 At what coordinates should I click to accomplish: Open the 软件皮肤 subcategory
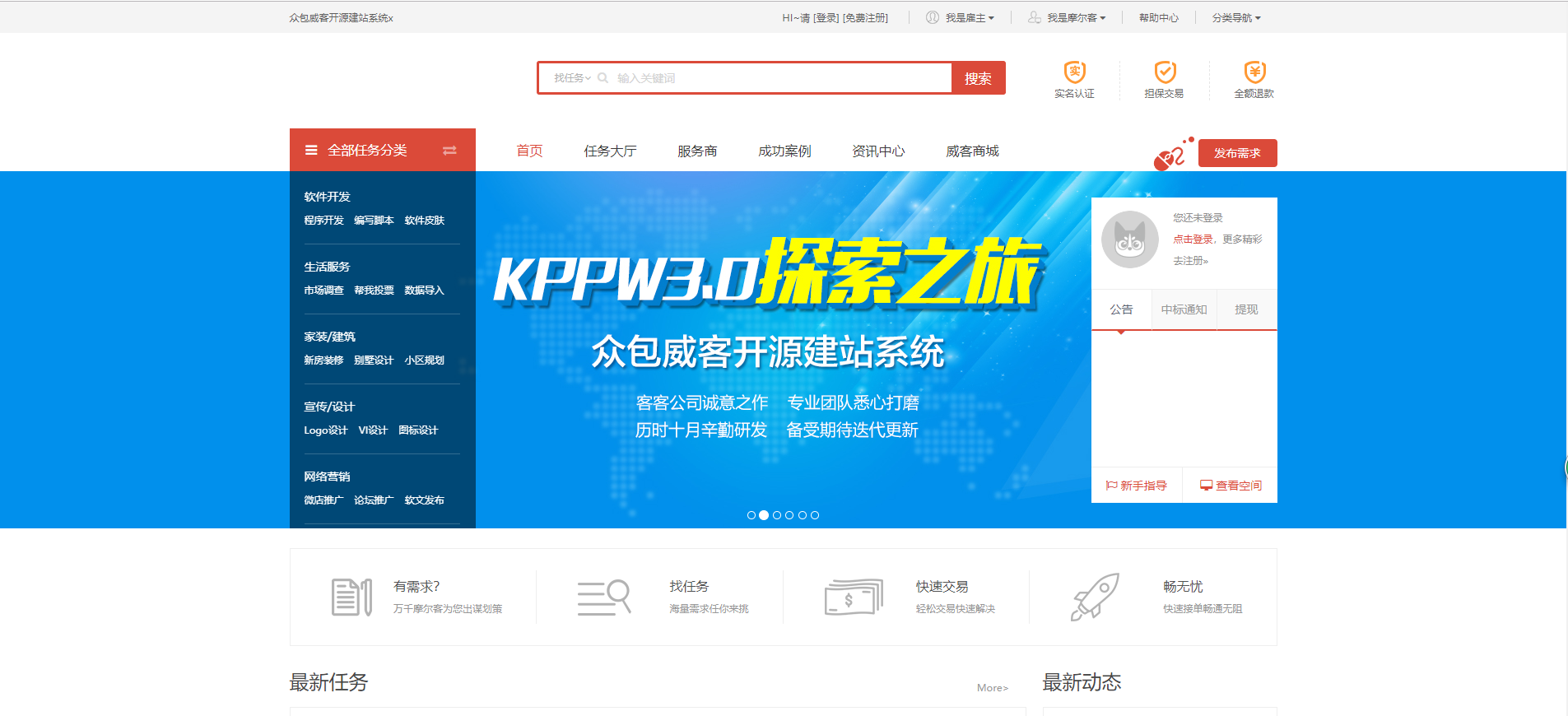[x=425, y=221]
